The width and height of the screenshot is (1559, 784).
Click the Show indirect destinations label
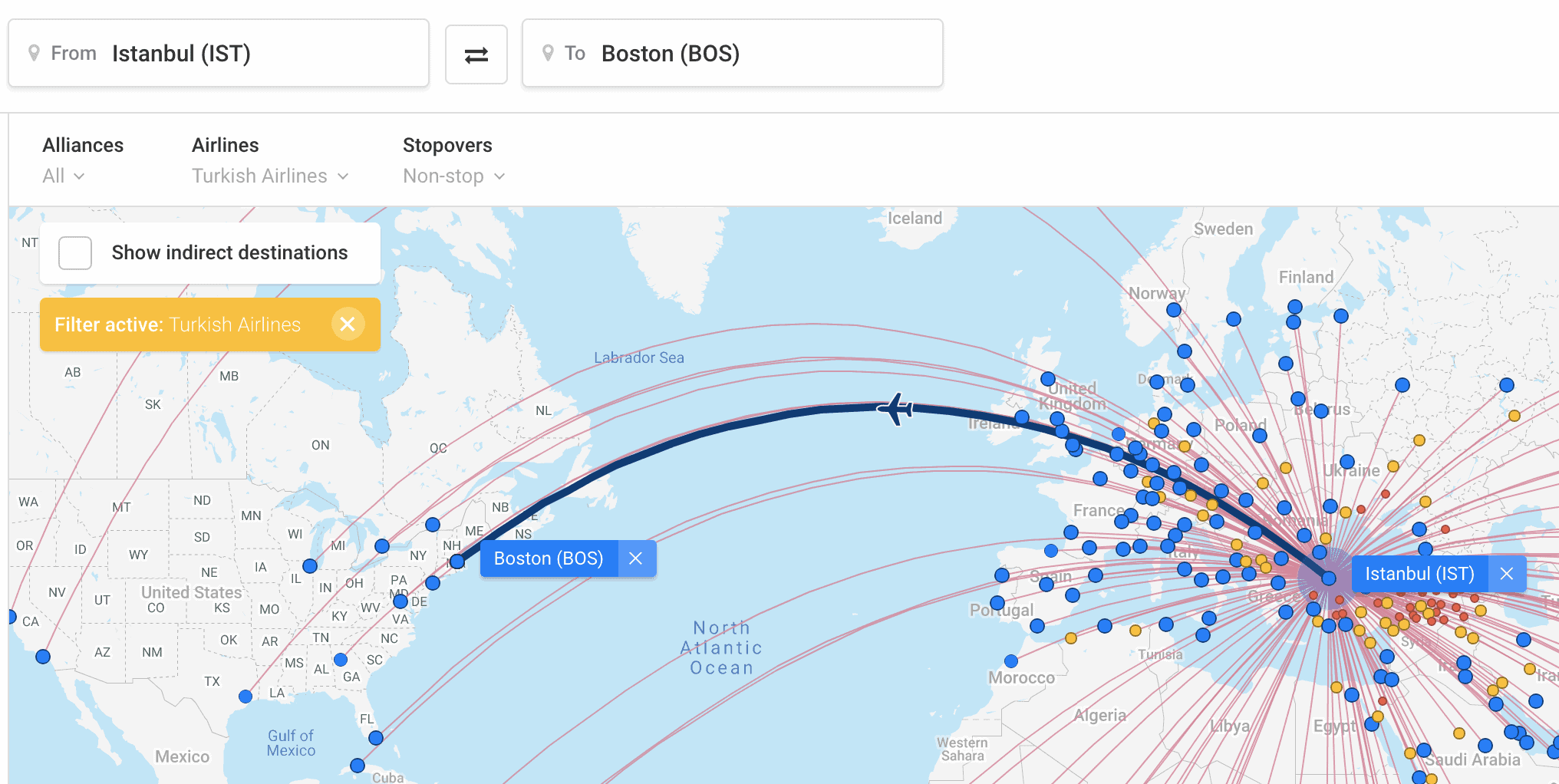point(229,253)
